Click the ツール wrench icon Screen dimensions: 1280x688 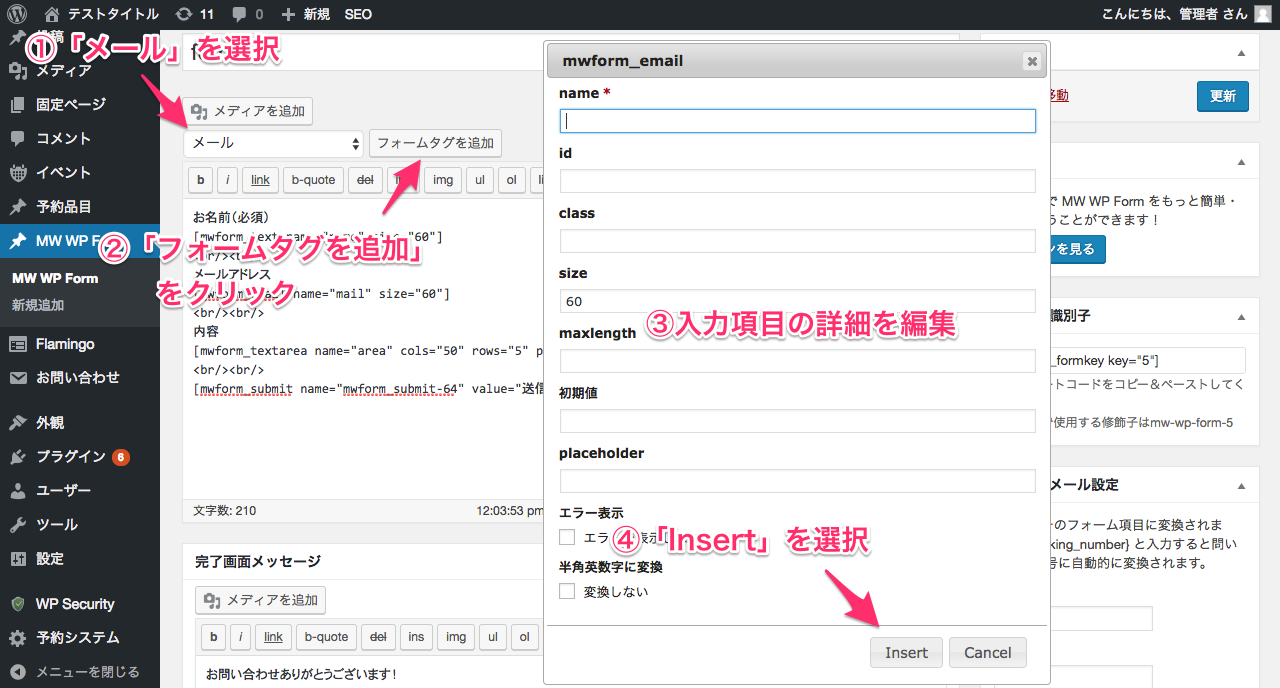coord(18,524)
